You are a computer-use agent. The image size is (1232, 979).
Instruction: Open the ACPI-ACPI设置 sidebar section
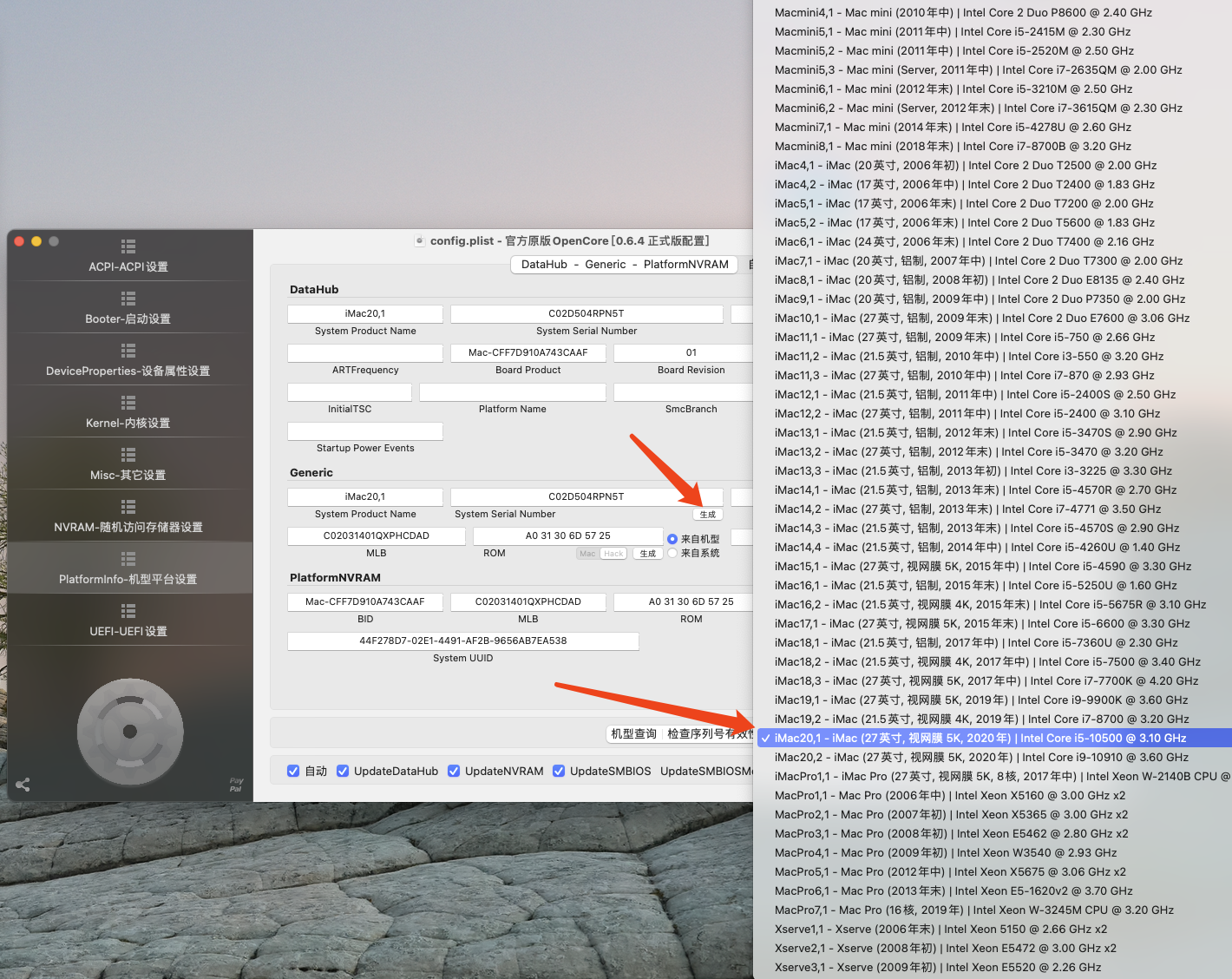(128, 256)
